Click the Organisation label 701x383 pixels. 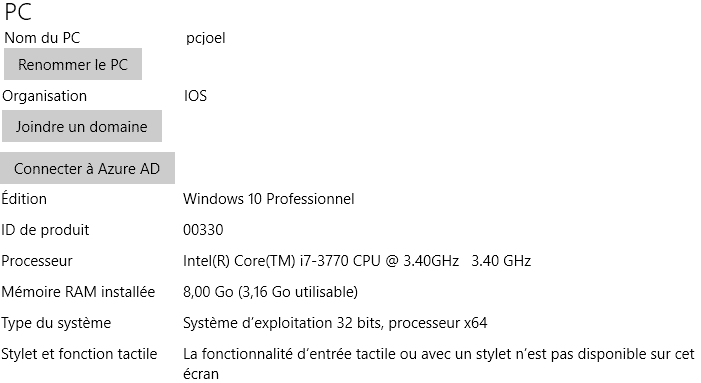click(44, 96)
